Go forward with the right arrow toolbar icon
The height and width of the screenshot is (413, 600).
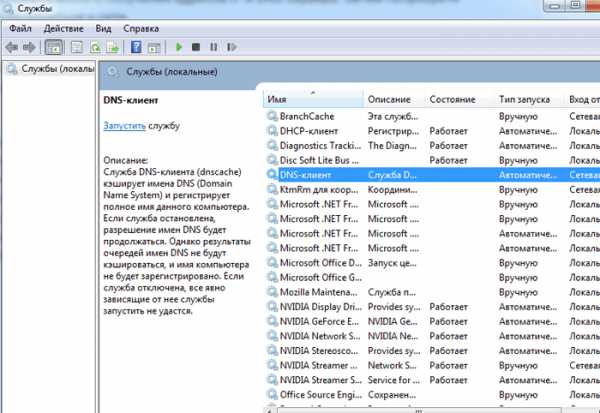tap(29, 47)
